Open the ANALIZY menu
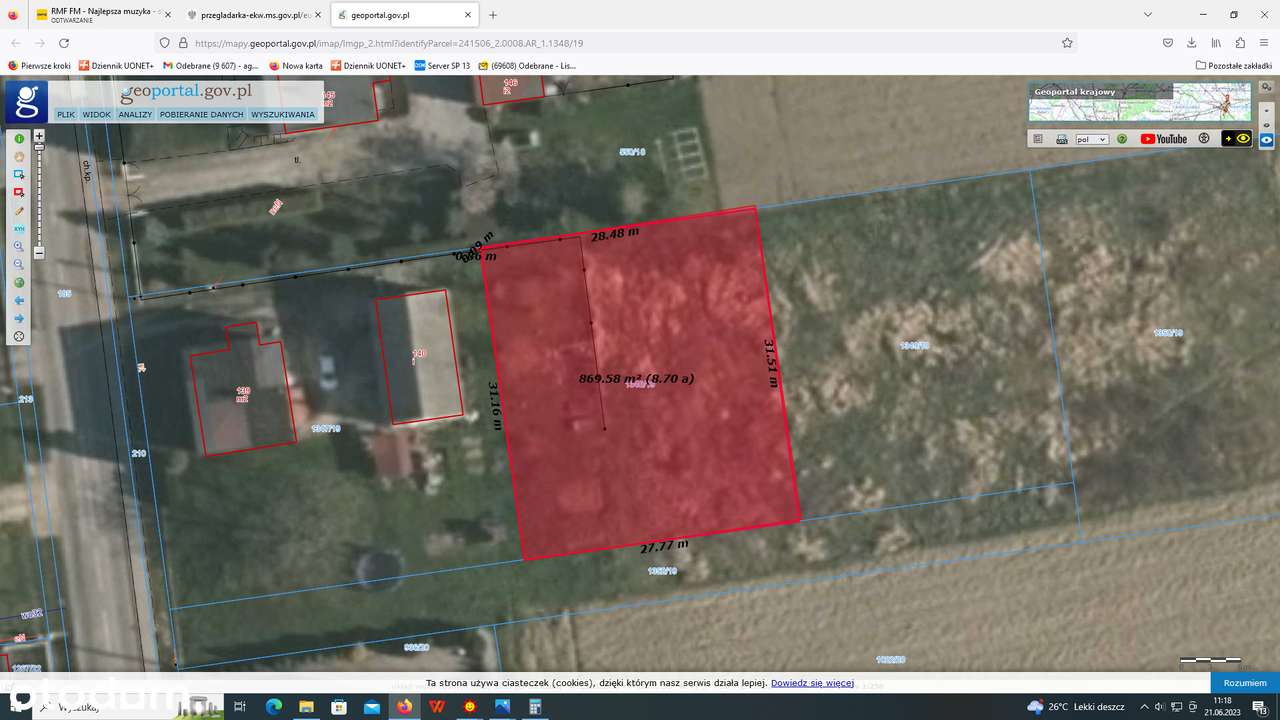1280x720 pixels. [x=135, y=115]
